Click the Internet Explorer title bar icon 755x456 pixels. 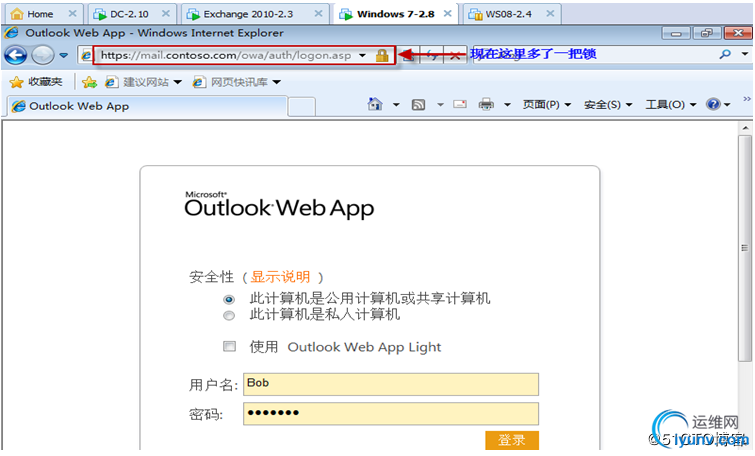[12, 33]
